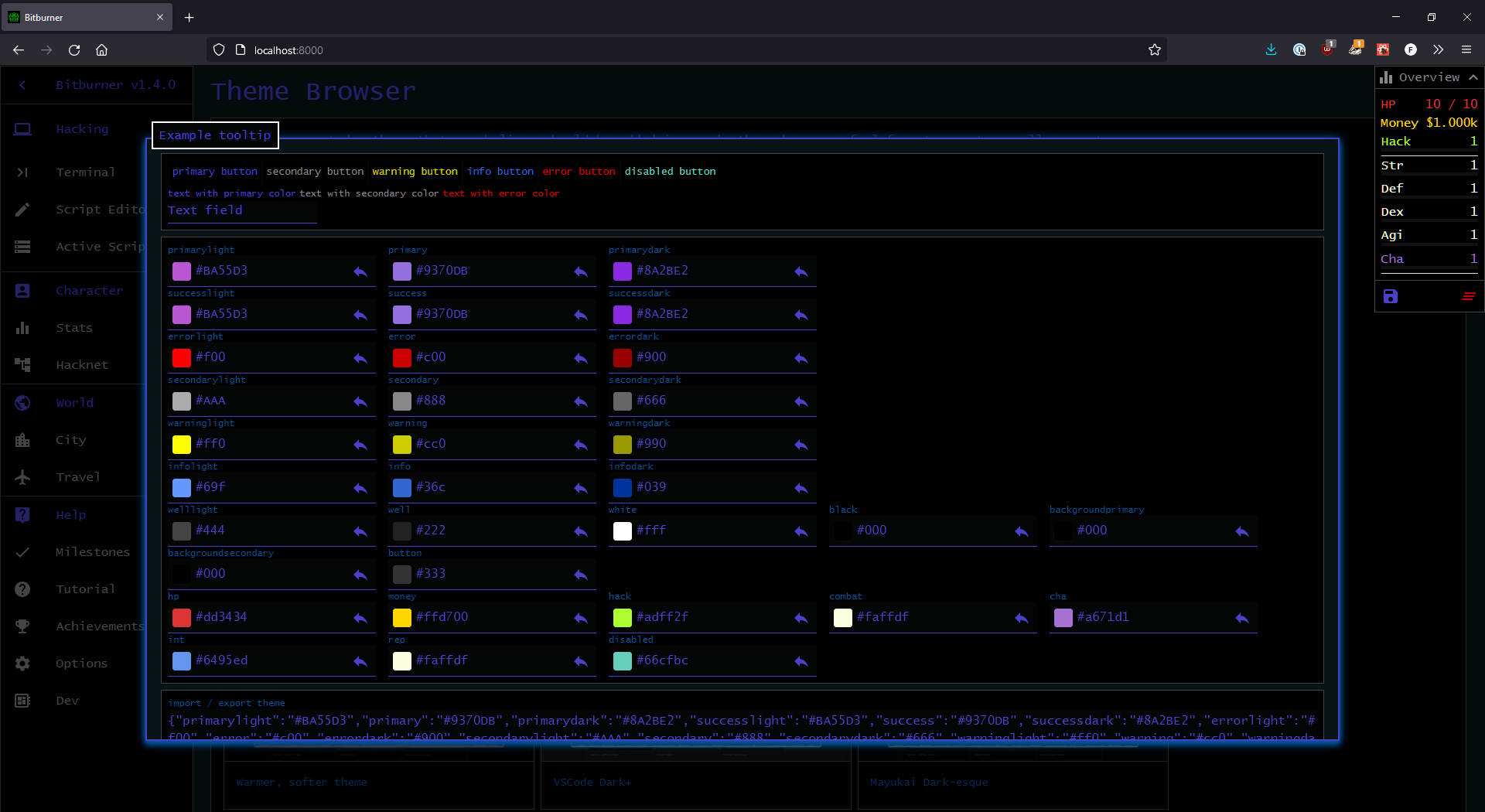This screenshot has width=1485, height=812.
Task: Open the Terminal page icon in sidebar
Action: (x=22, y=172)
